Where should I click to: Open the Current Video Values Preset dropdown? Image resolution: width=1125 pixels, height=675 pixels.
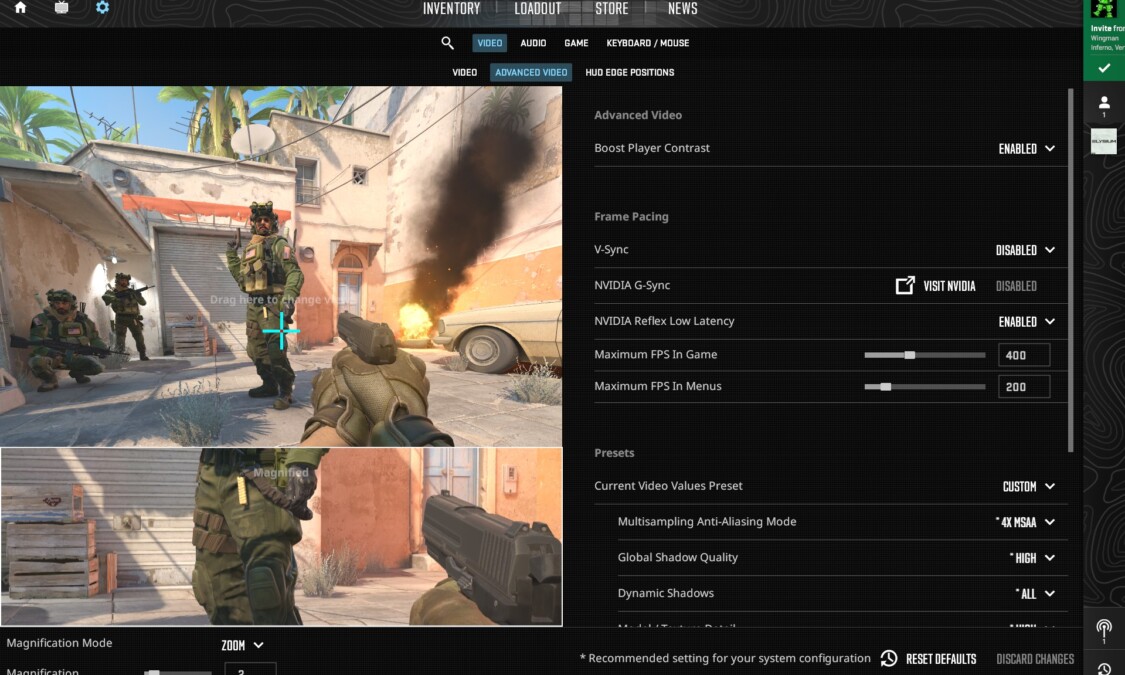(x=1029, y=486)
